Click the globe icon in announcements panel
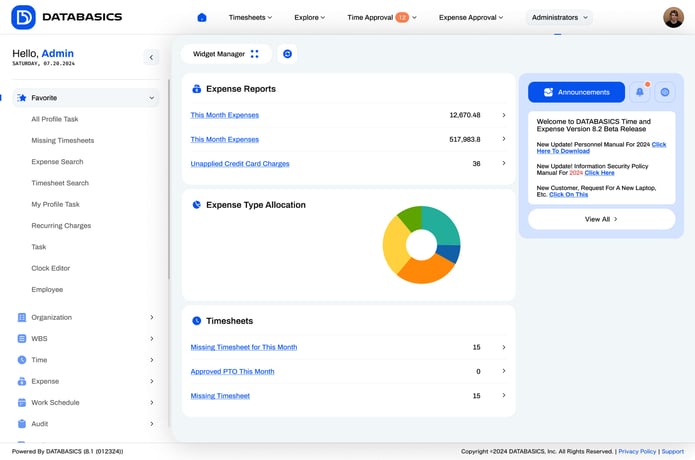695x460 pixels. pos(665,92)
